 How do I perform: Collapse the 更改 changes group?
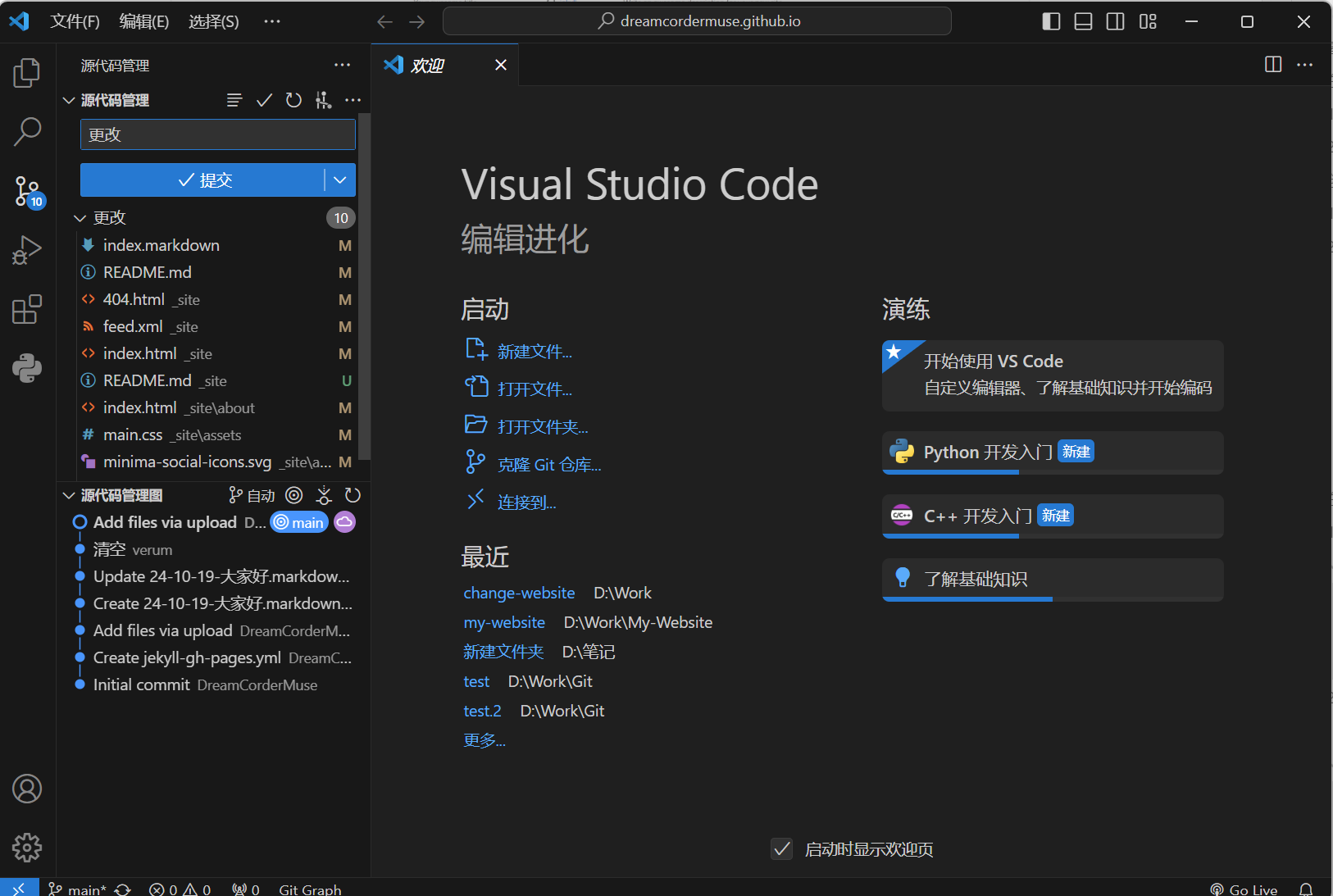(x=80, y=218)
